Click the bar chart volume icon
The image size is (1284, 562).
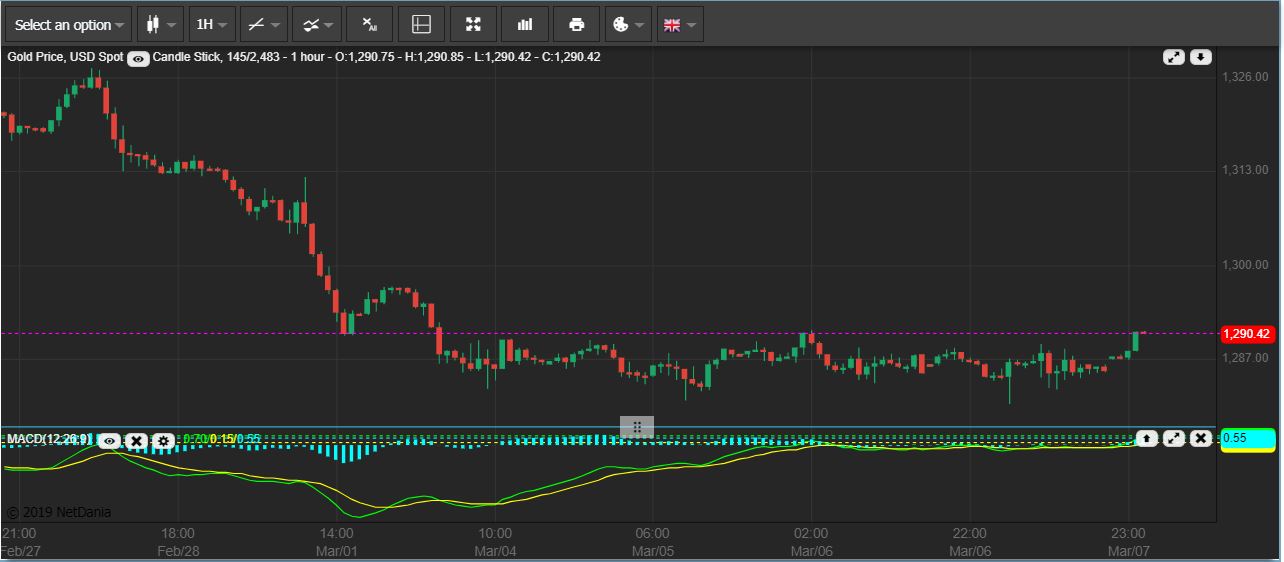[525, 24]
